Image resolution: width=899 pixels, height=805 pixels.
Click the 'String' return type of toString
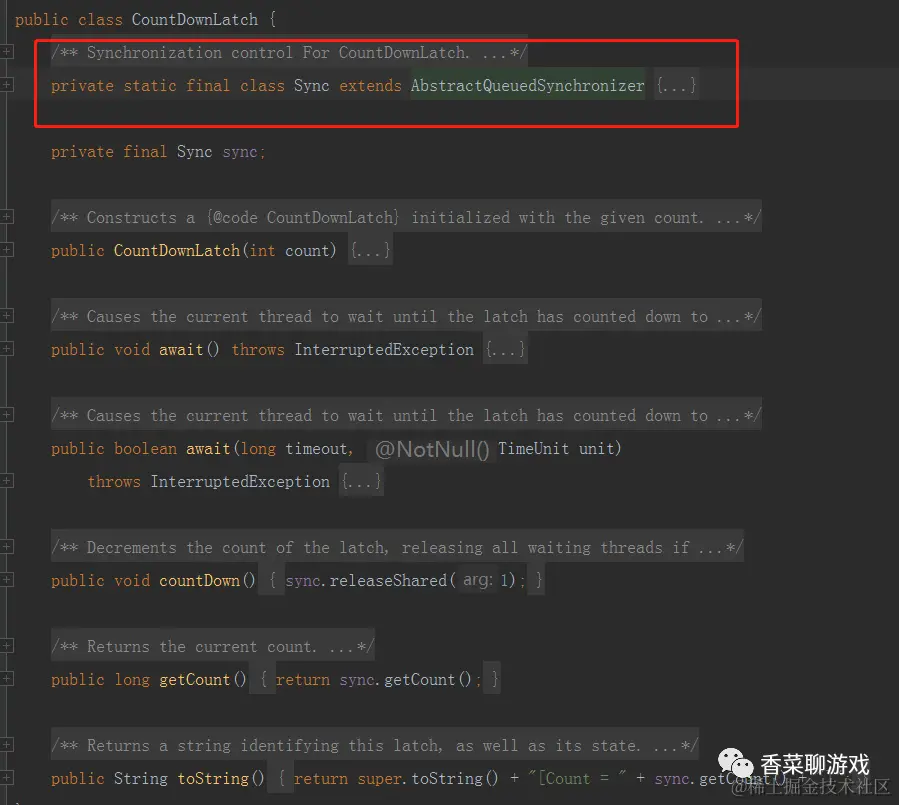pyautogui.click(x=140, y=778)
